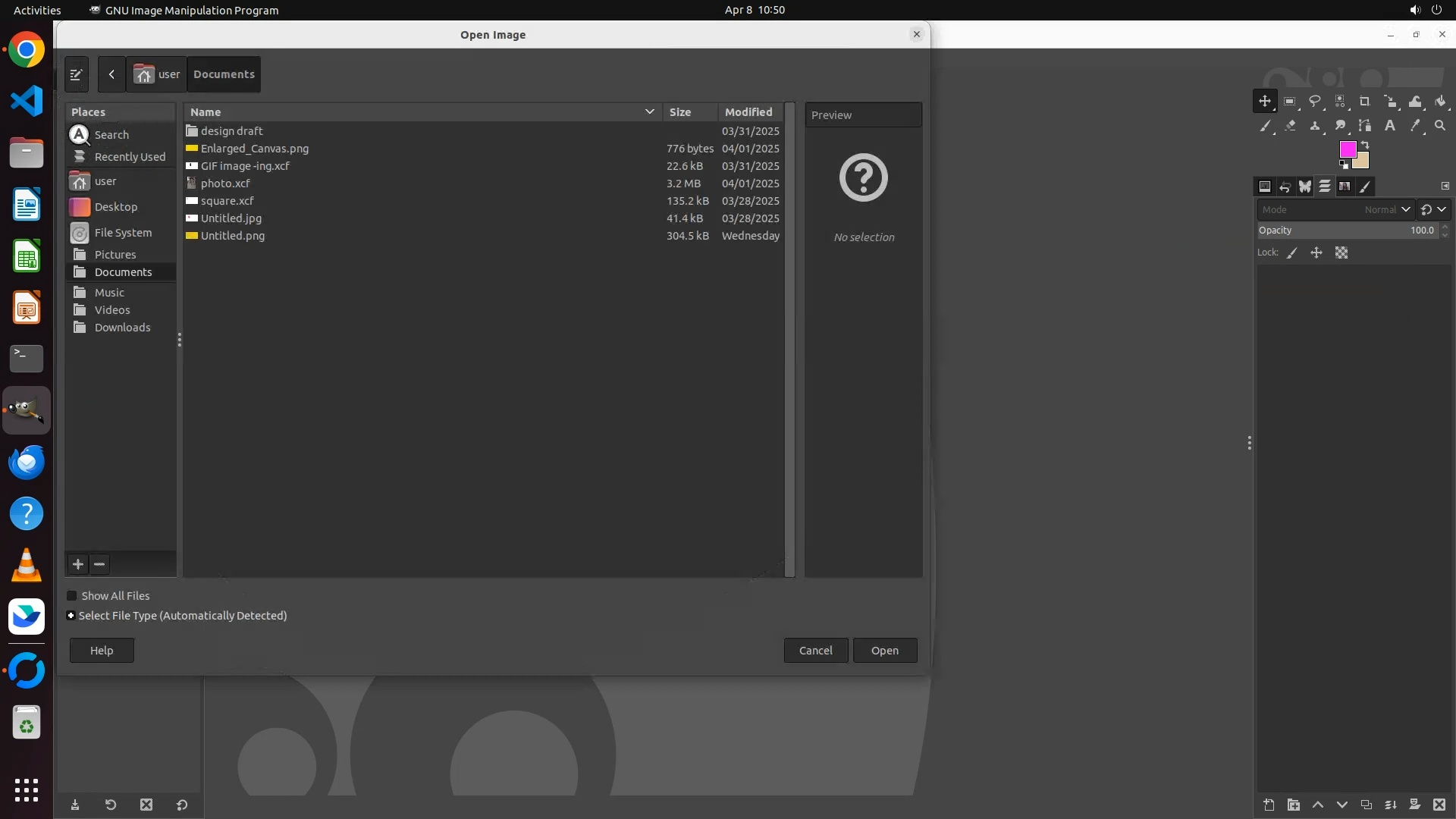Expand Select File Type section
This screenshot has width=1456, height=819.
[71, 616]
